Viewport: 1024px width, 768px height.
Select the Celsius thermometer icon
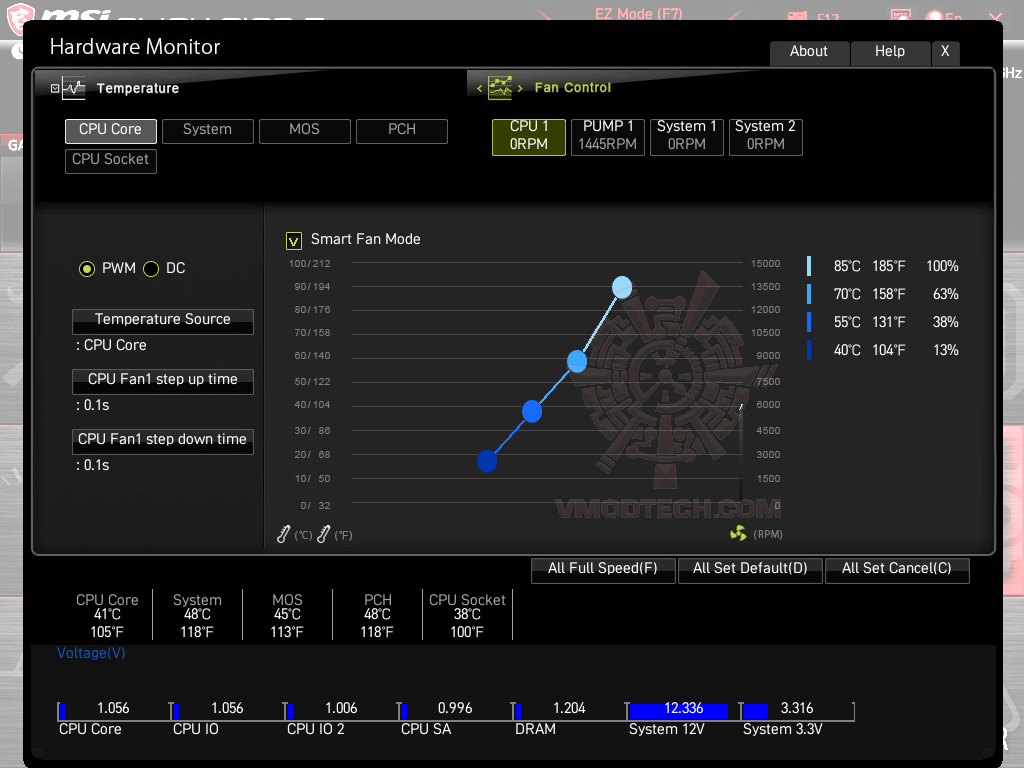click(x=283, y=534)
